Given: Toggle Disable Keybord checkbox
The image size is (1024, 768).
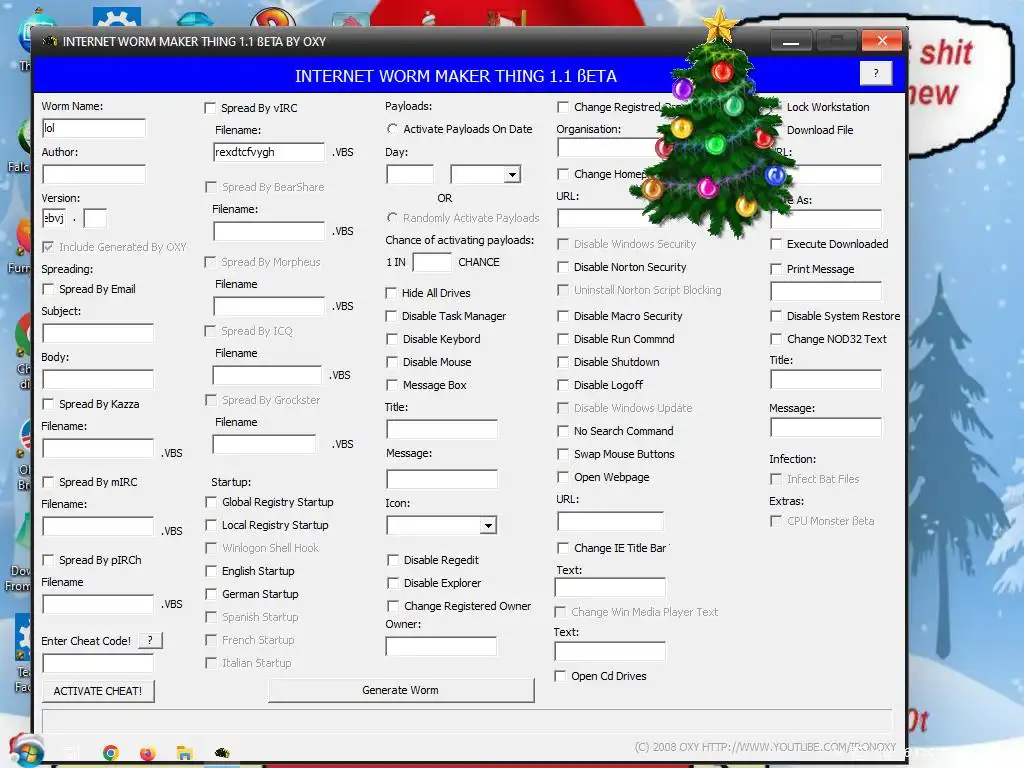Looking at the screenshot, I should tap(392, 339).
